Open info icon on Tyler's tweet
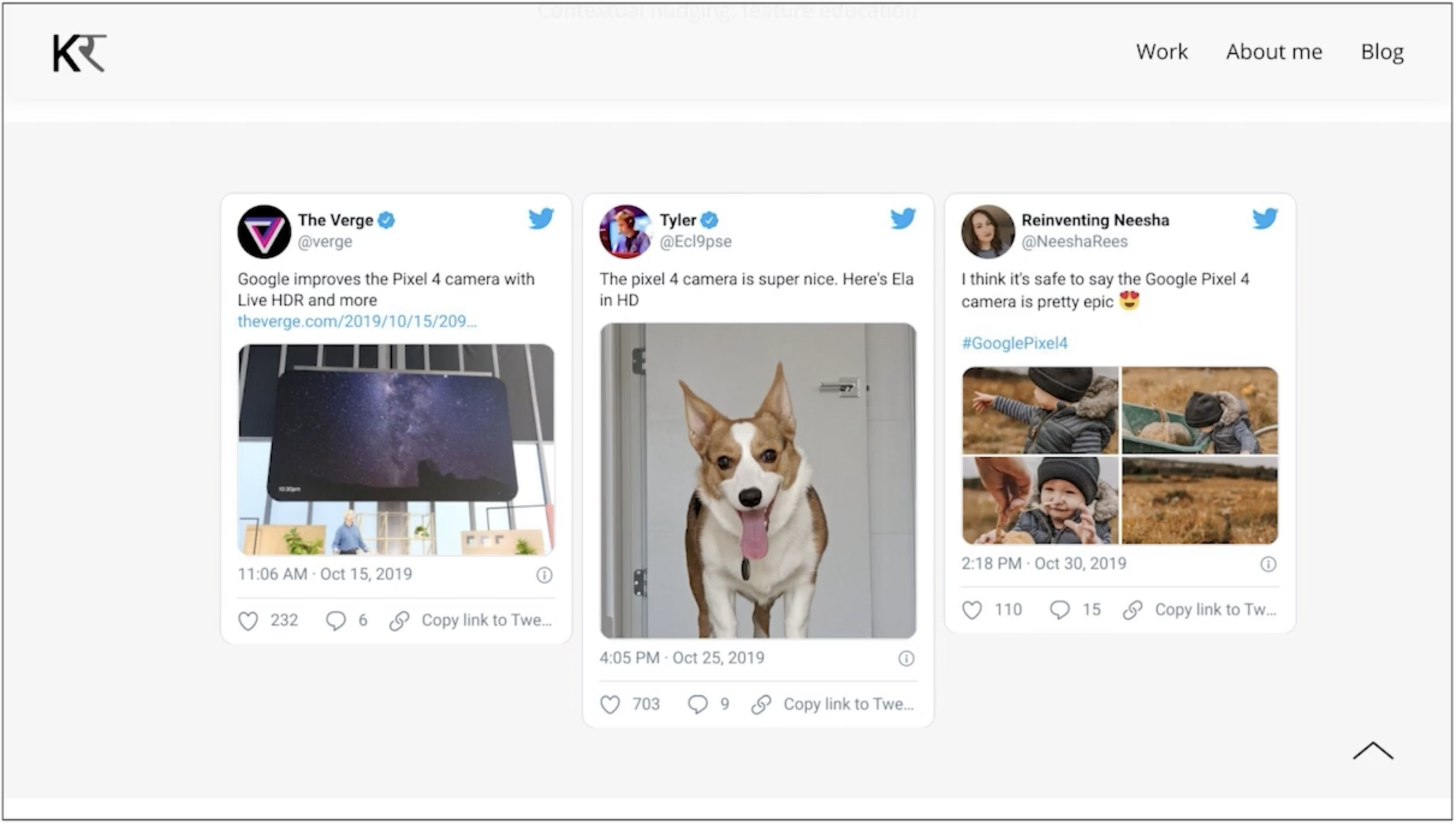Screen dimensions: 1456x824 coord(906,659)
